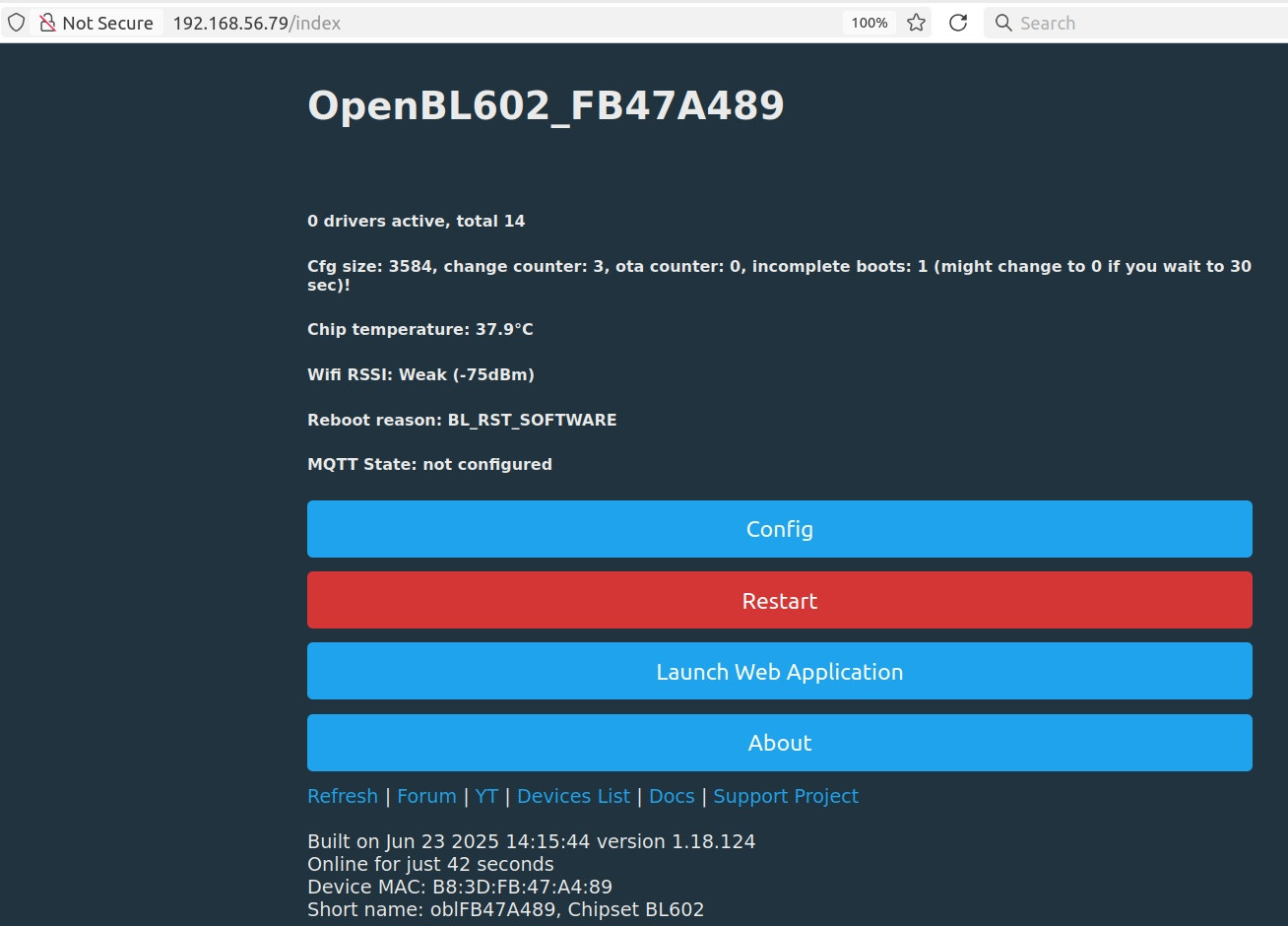This screenshot has height=926, width=1288.
Task: Open the Devices List
Action: (573, 796)
